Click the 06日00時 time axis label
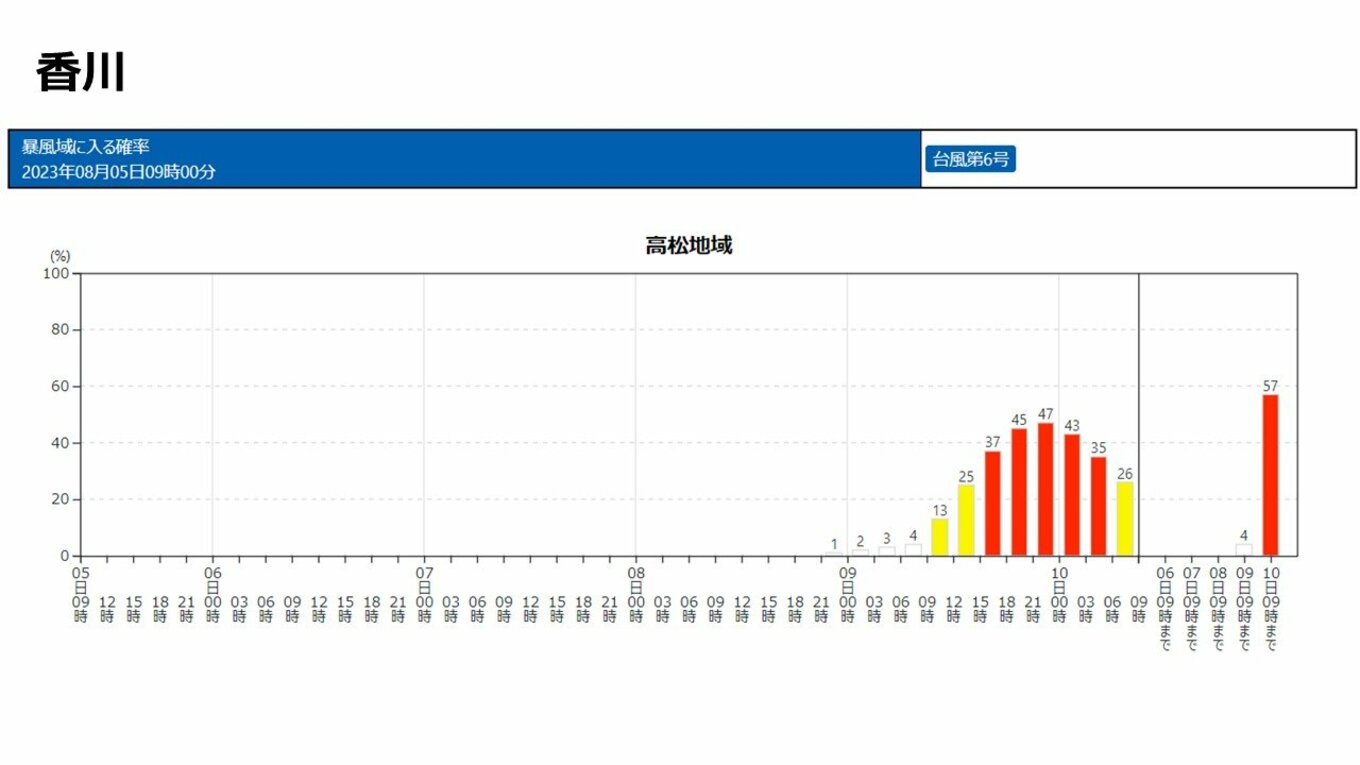Screen dimensions: 1360x765 click(213, 593)
